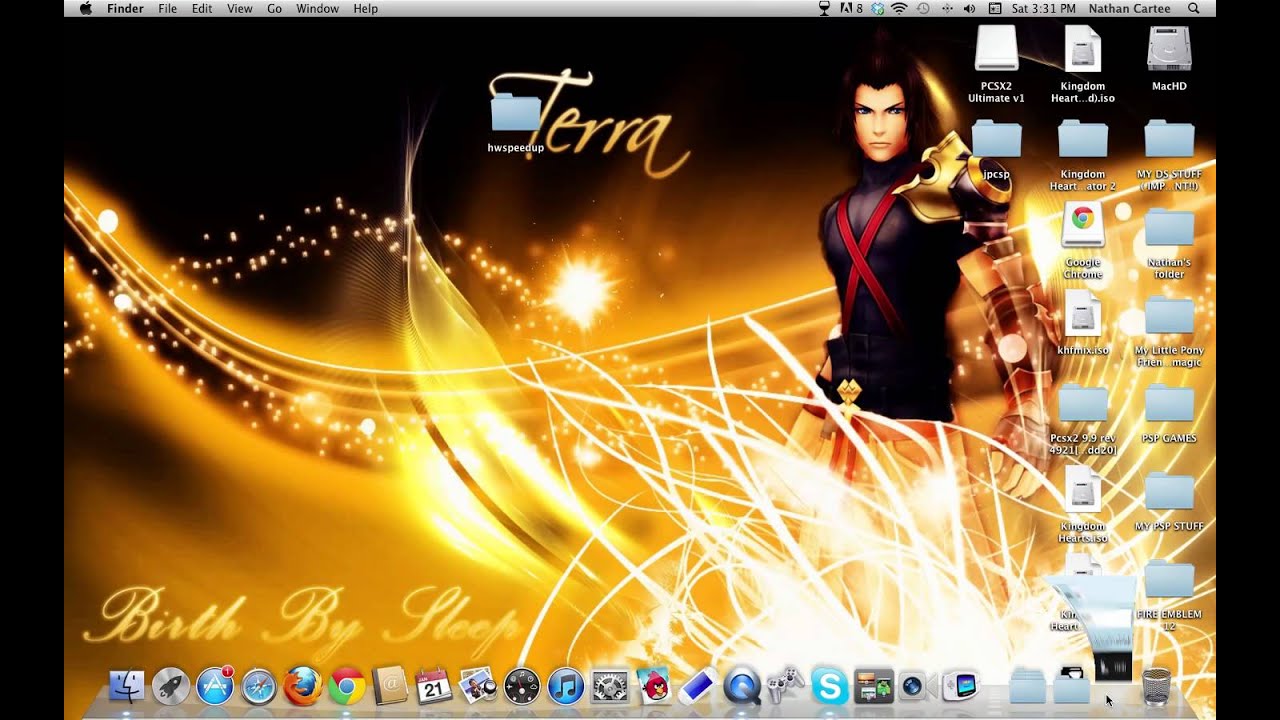Open the Google Chrome desktop shortcut
This screenshot has width=1280, height=720.
[x=1083, y=226]
